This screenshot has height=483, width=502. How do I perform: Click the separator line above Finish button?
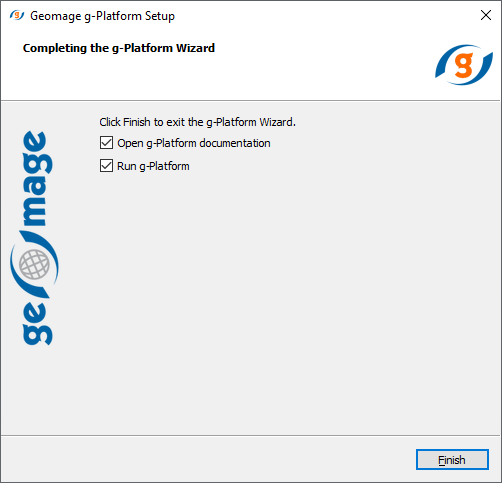tap(251, 435)
